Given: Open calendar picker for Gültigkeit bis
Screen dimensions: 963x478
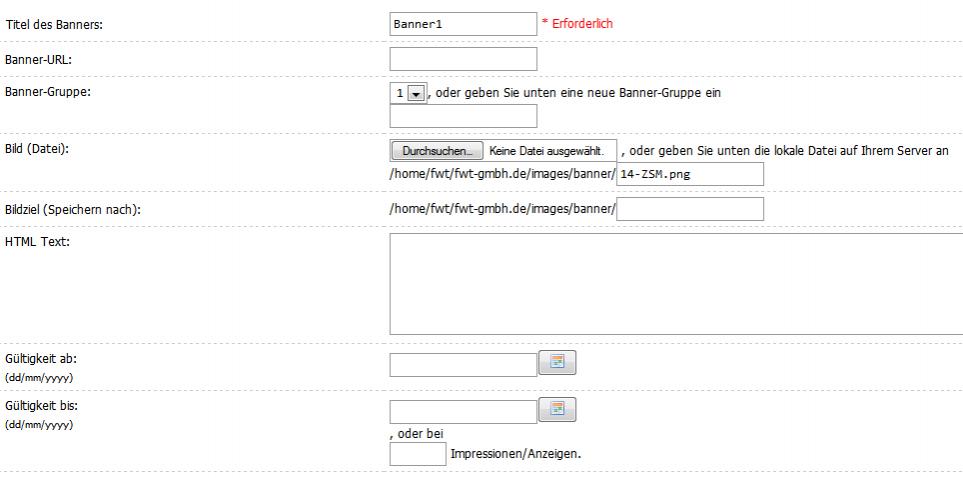Looking at the screenshot, I should point(557,410).
